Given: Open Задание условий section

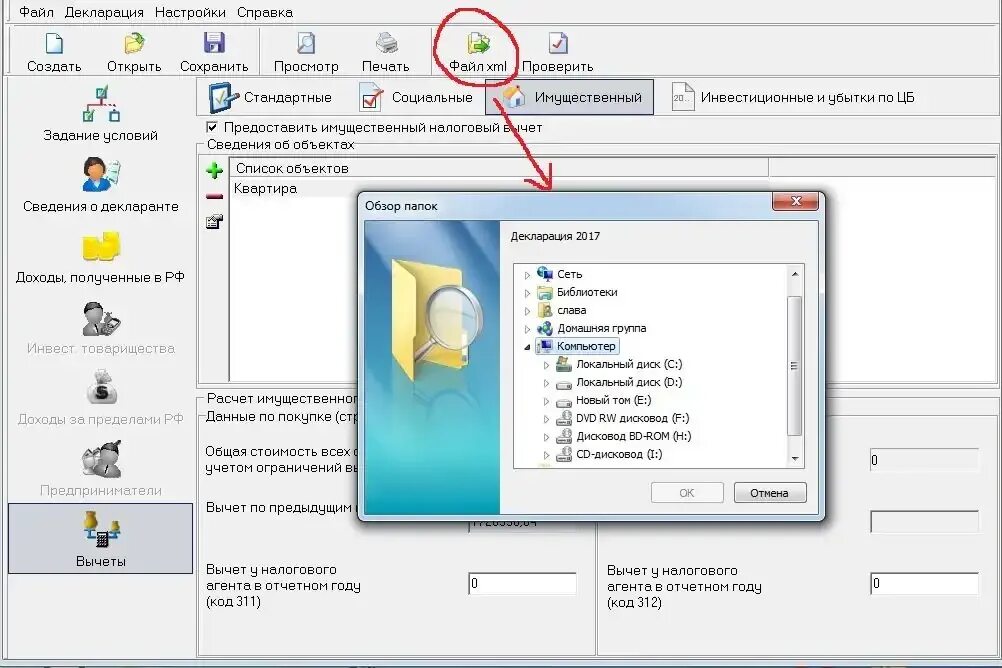Looking at the screenshot, I should [100, 114].
